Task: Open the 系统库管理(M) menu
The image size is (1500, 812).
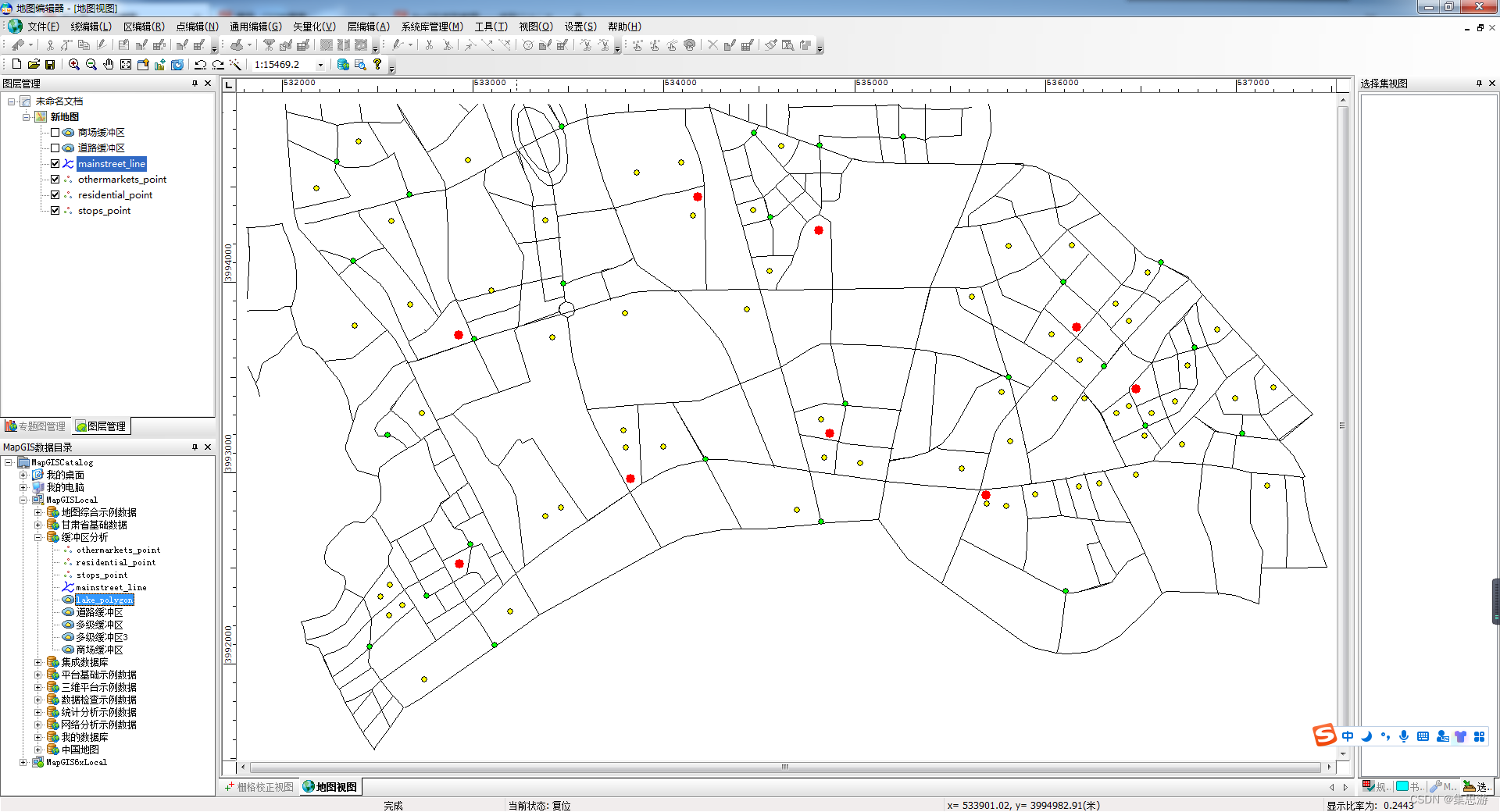Action: 432,27
